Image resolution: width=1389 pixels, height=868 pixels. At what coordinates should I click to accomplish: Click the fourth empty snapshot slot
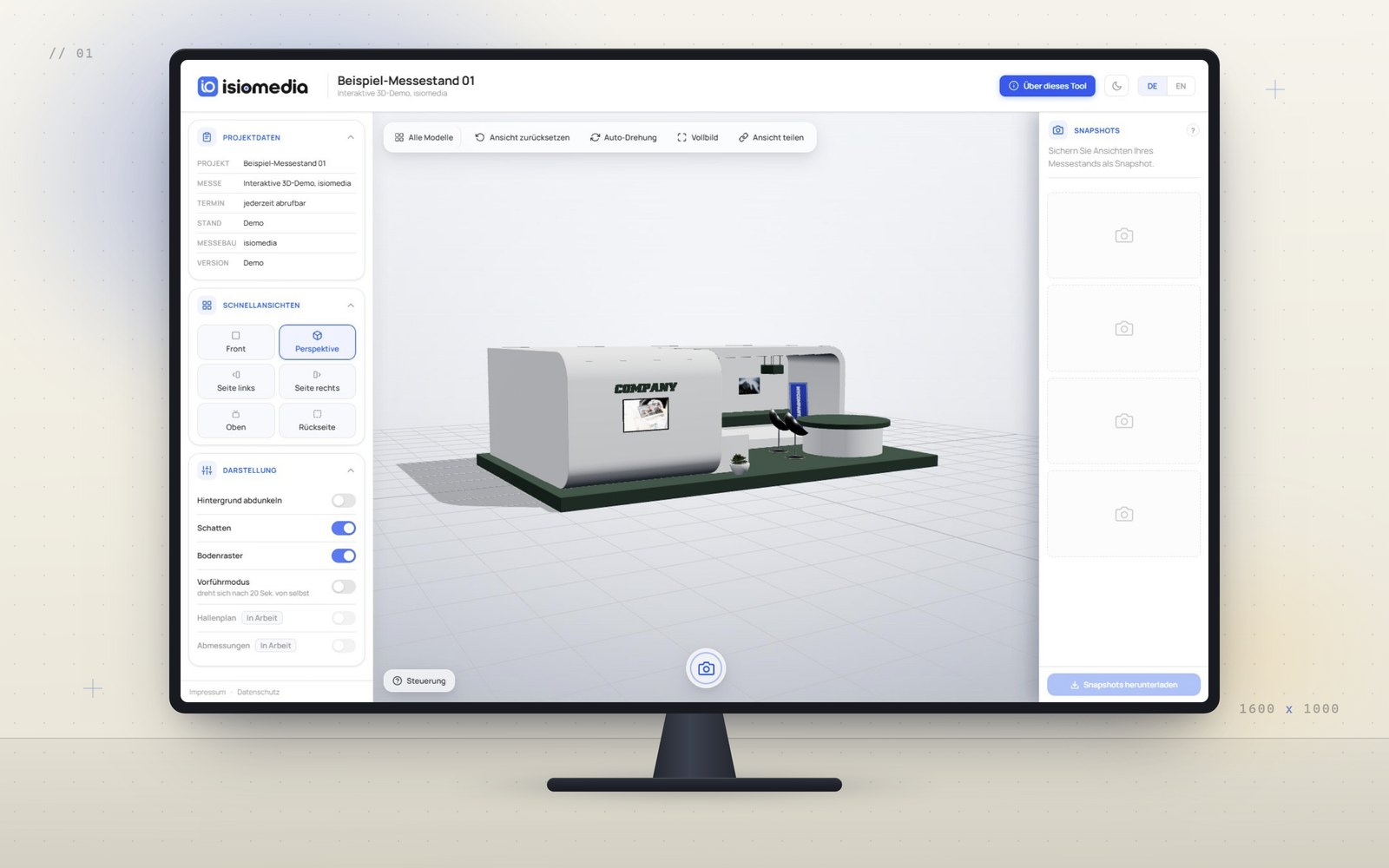tap(1123, 514)
